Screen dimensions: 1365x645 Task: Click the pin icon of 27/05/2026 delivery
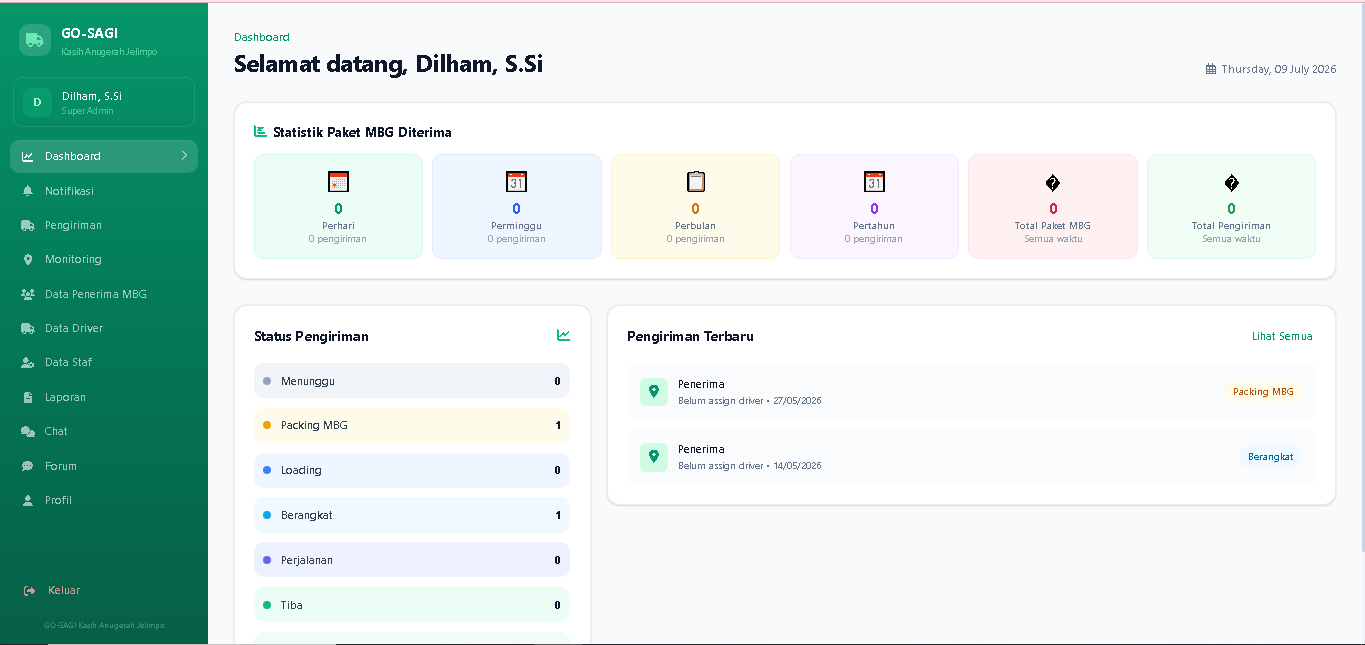pos(654,392)
